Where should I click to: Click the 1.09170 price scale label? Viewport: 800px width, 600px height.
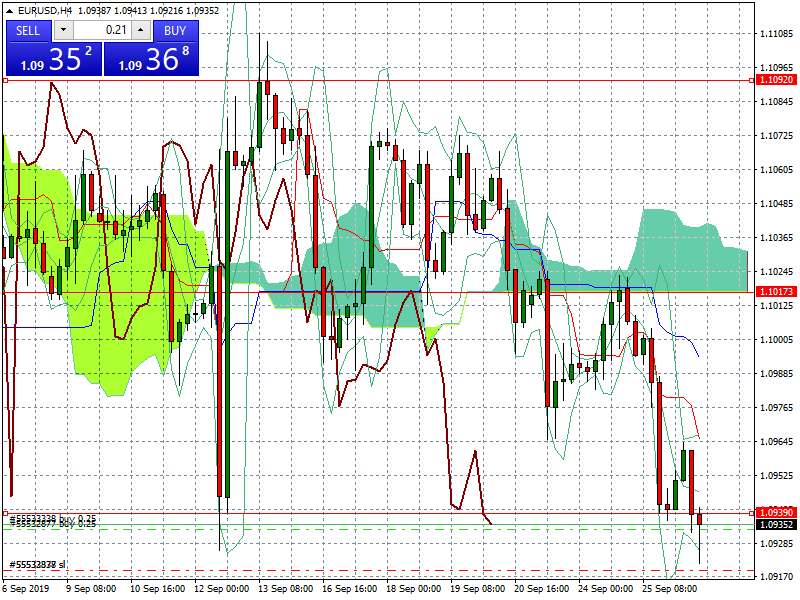(777, 577)
